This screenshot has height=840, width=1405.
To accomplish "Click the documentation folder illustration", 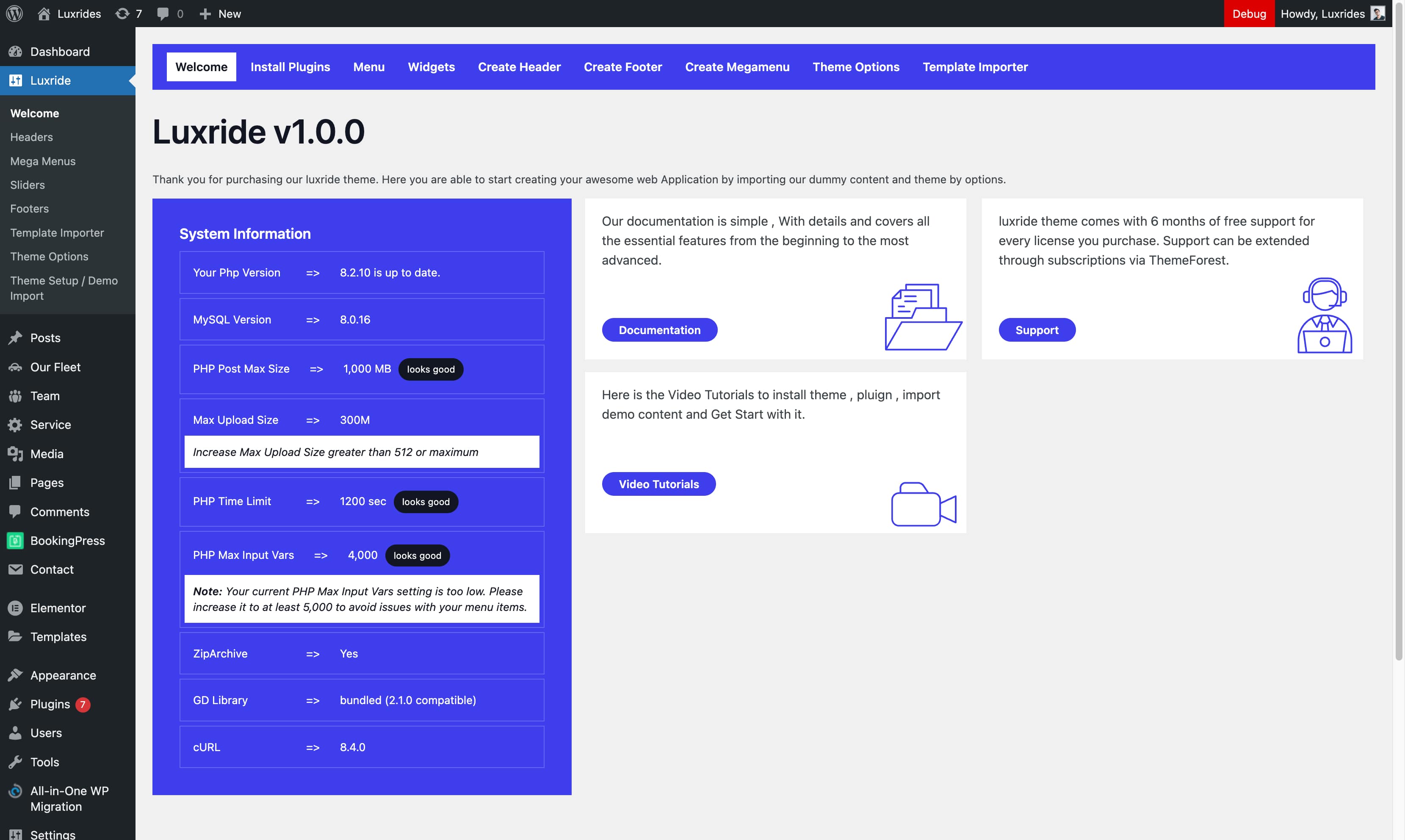I will [x=923, y=317].
